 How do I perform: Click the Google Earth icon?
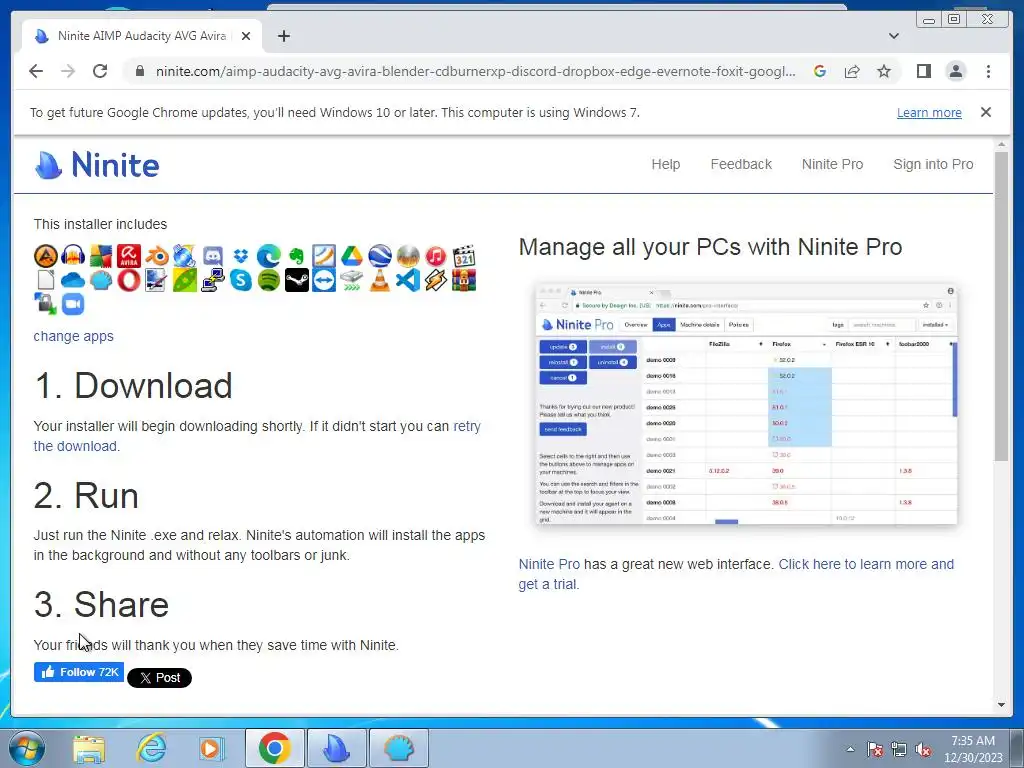pos(380,256)
